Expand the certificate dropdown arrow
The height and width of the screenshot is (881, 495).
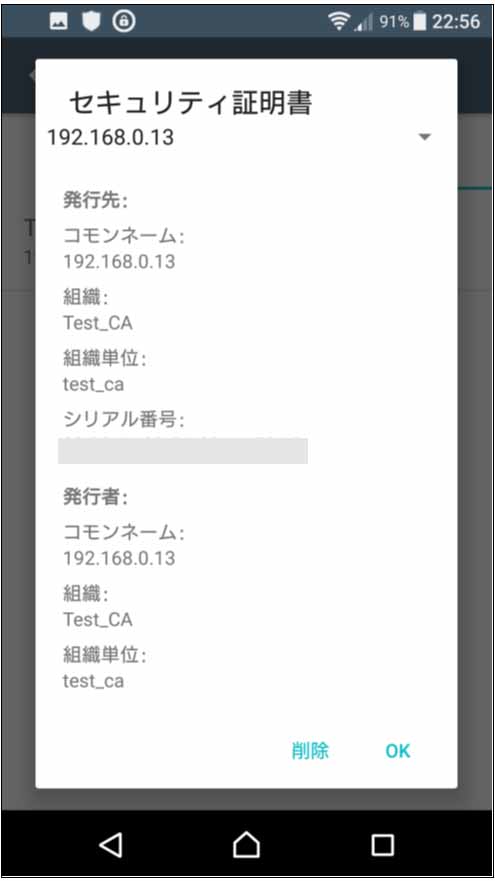[425, 137]
